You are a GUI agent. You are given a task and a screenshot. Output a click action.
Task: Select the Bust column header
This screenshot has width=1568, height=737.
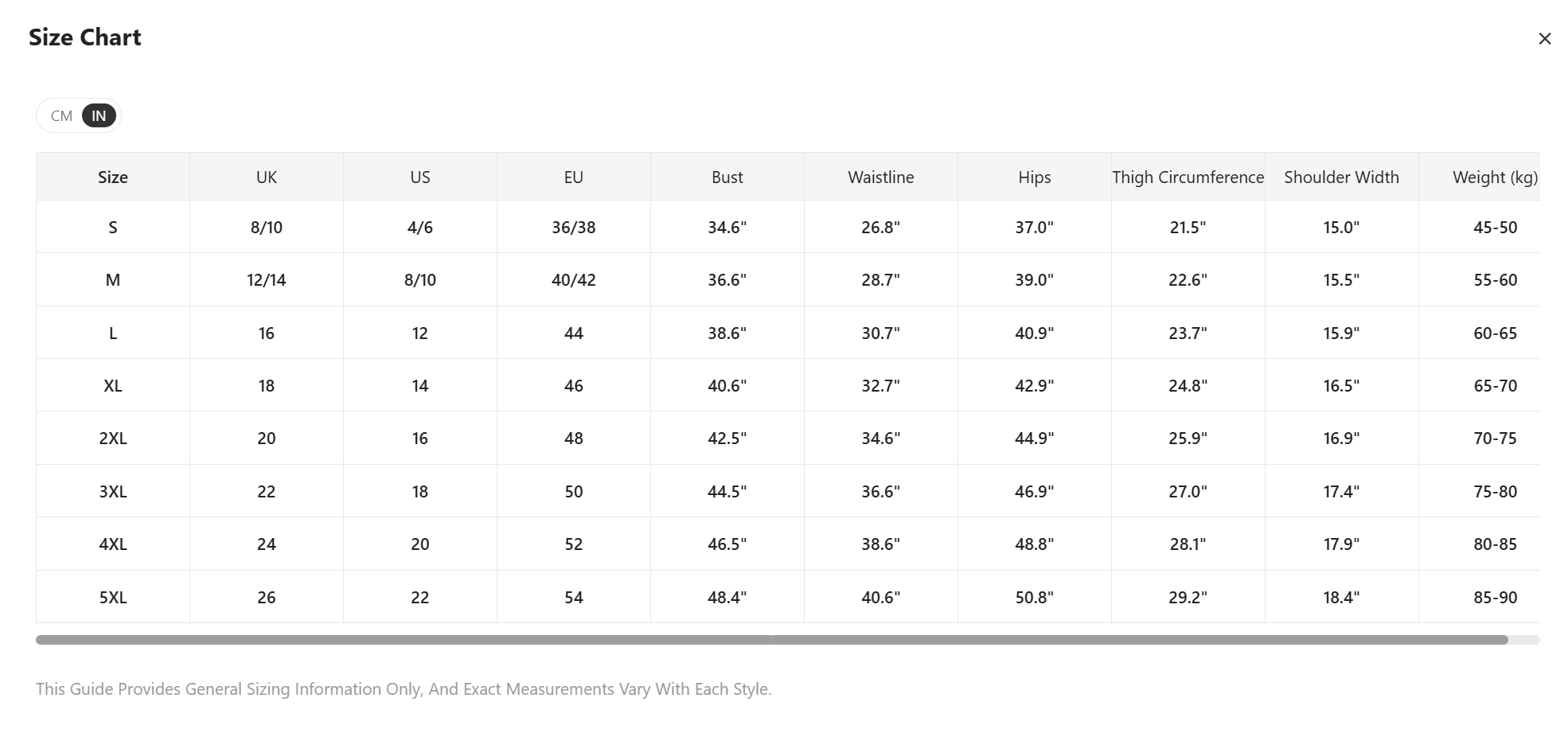point(727,177)
